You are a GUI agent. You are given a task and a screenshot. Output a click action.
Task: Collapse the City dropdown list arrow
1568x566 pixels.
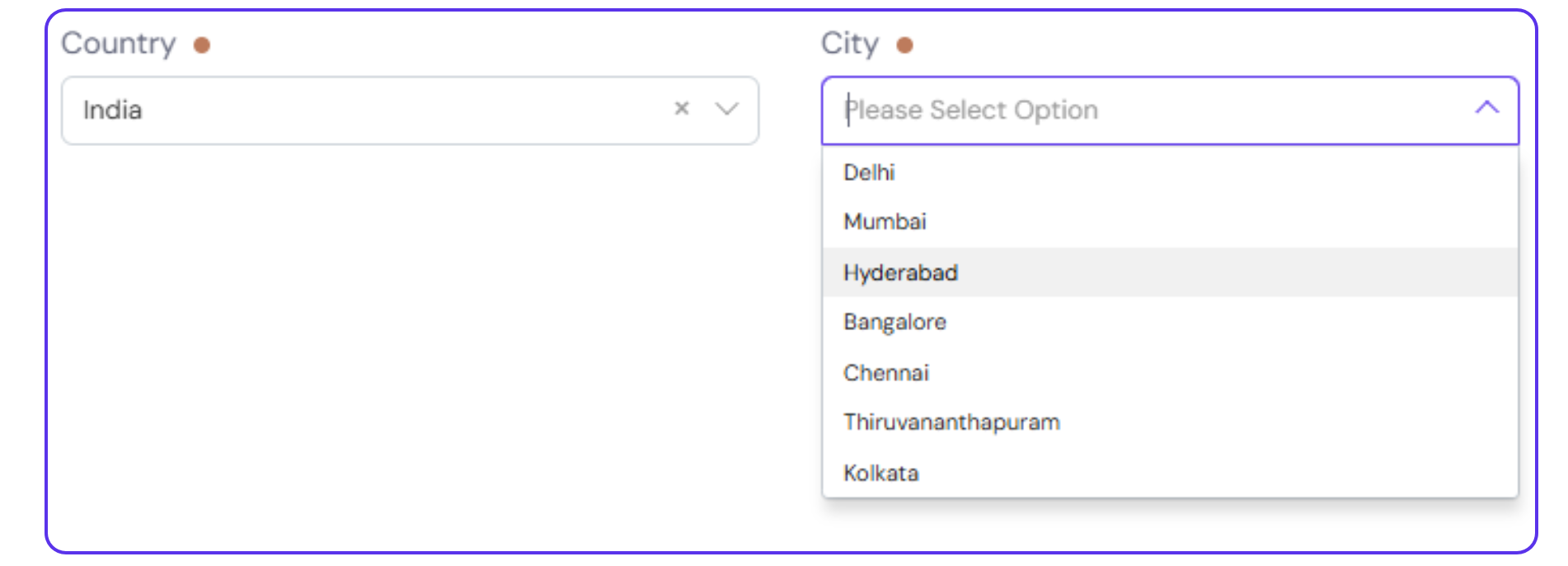(1486, 108)
